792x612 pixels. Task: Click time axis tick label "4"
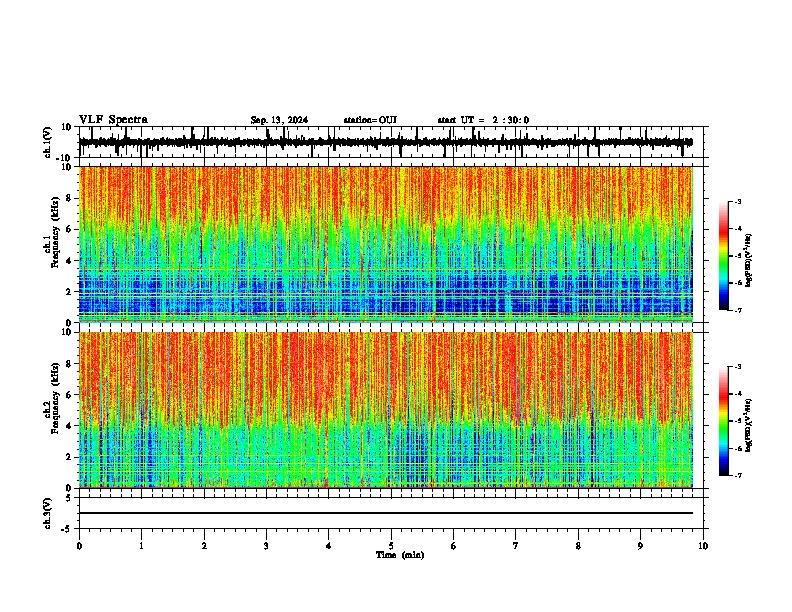328,546
